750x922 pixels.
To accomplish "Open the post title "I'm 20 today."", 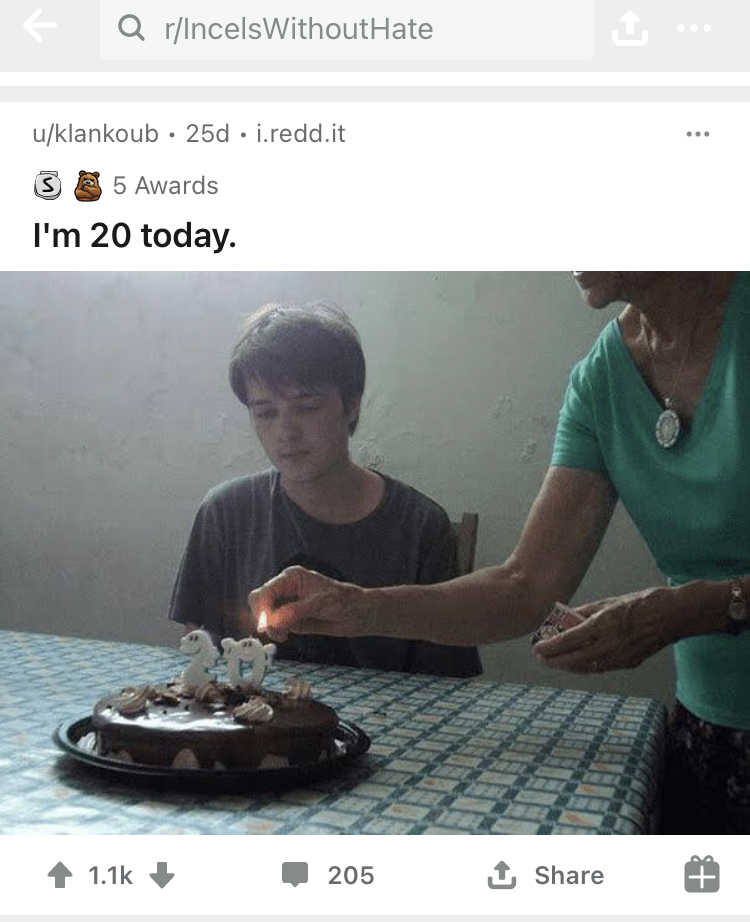I will [x=135, y=236].
